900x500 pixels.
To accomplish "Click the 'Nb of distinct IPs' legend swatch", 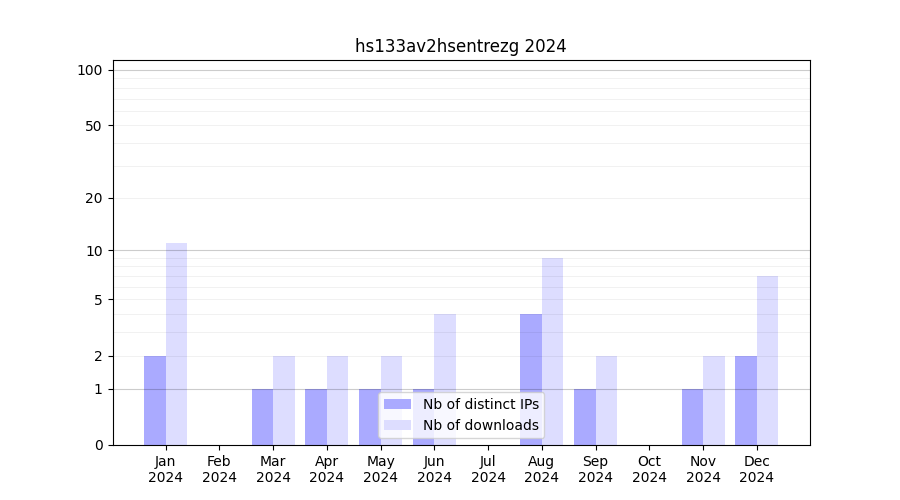I will (x=397, y=404).
